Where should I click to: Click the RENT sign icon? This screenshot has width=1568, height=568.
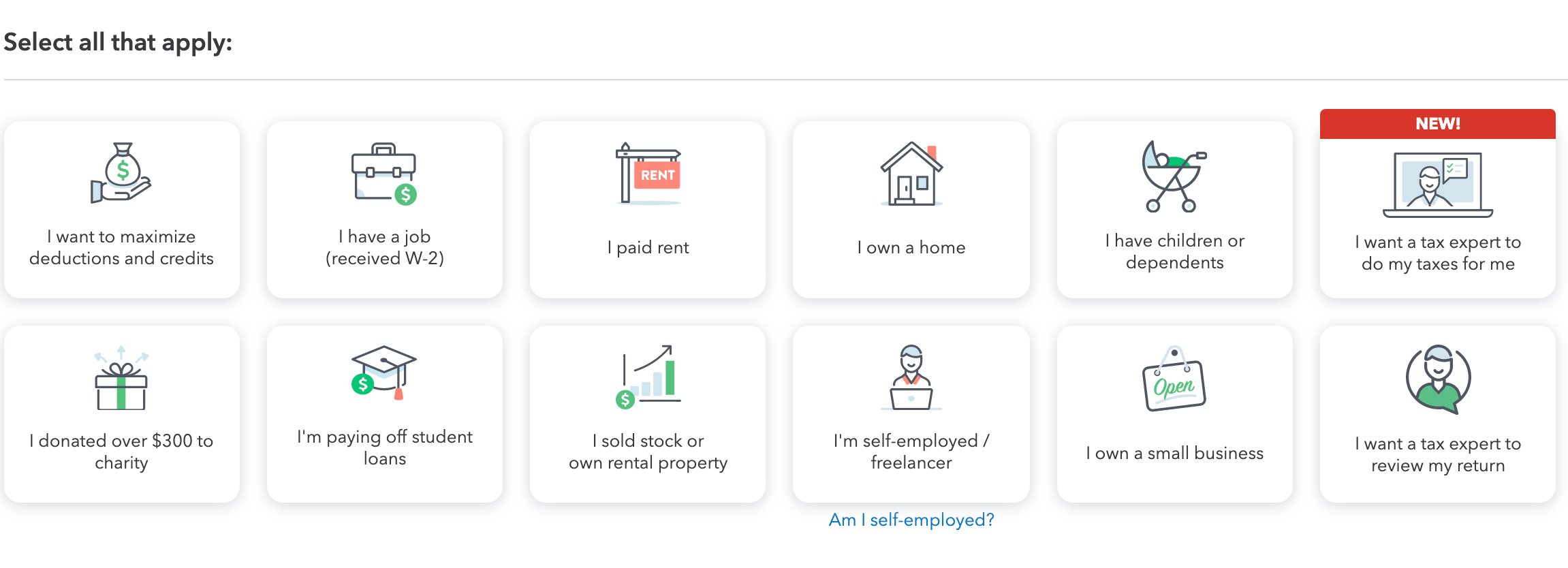[648, 174]
